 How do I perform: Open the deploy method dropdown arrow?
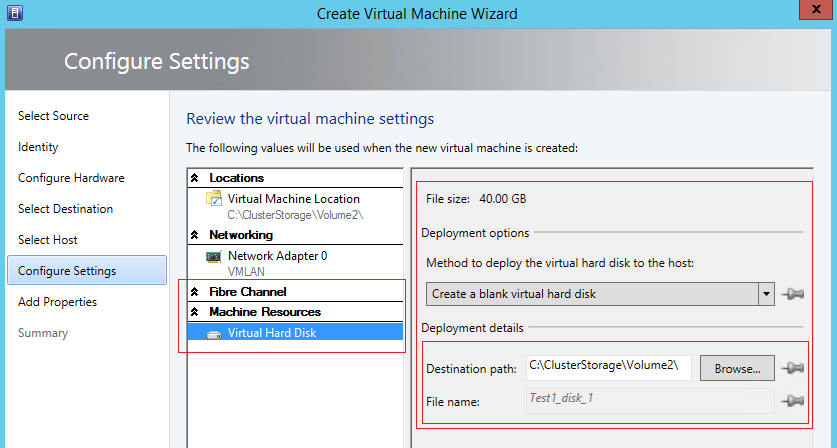(767, 294)
